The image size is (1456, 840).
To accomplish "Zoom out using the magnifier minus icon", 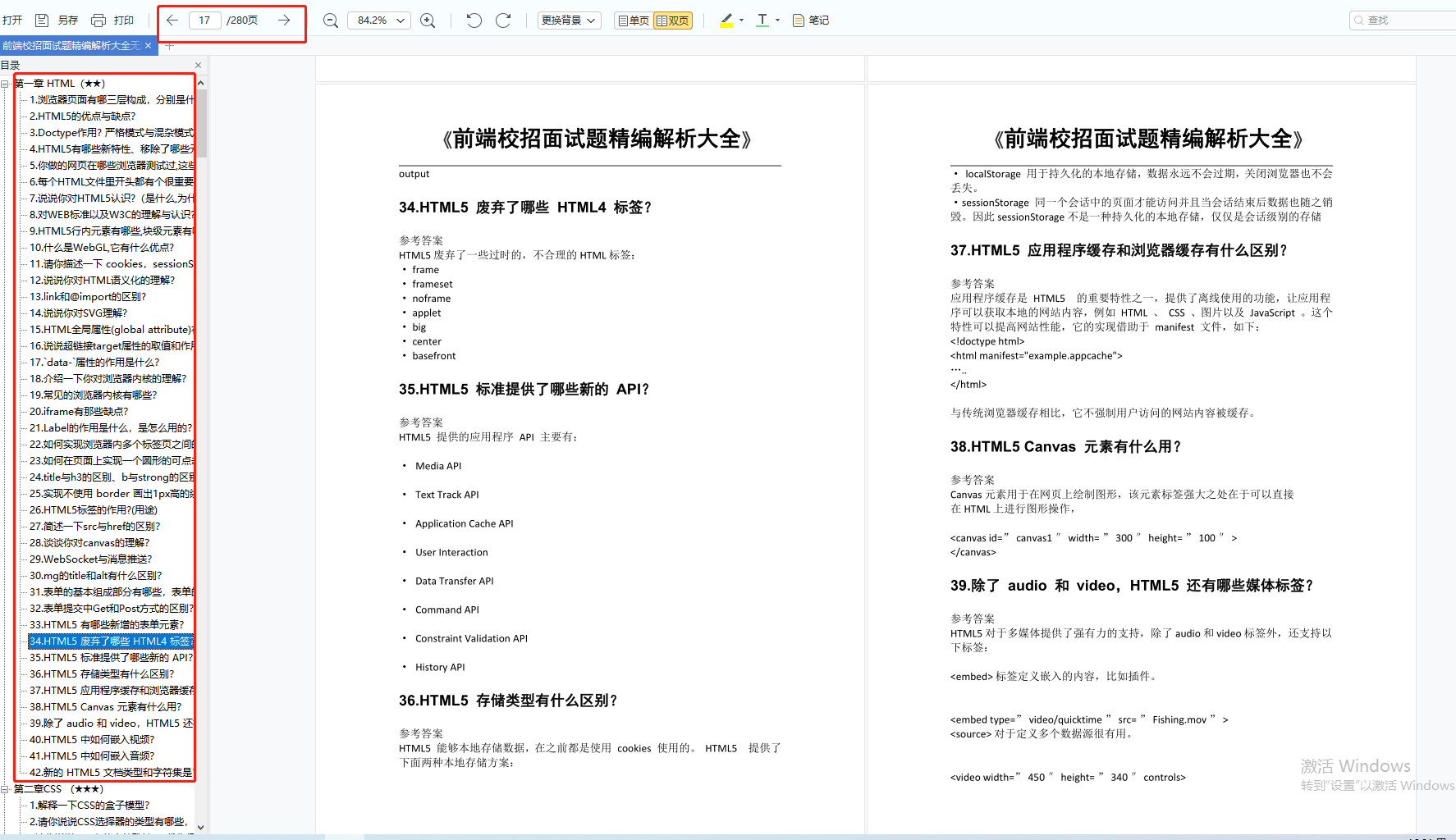I will tap(330, 20).
